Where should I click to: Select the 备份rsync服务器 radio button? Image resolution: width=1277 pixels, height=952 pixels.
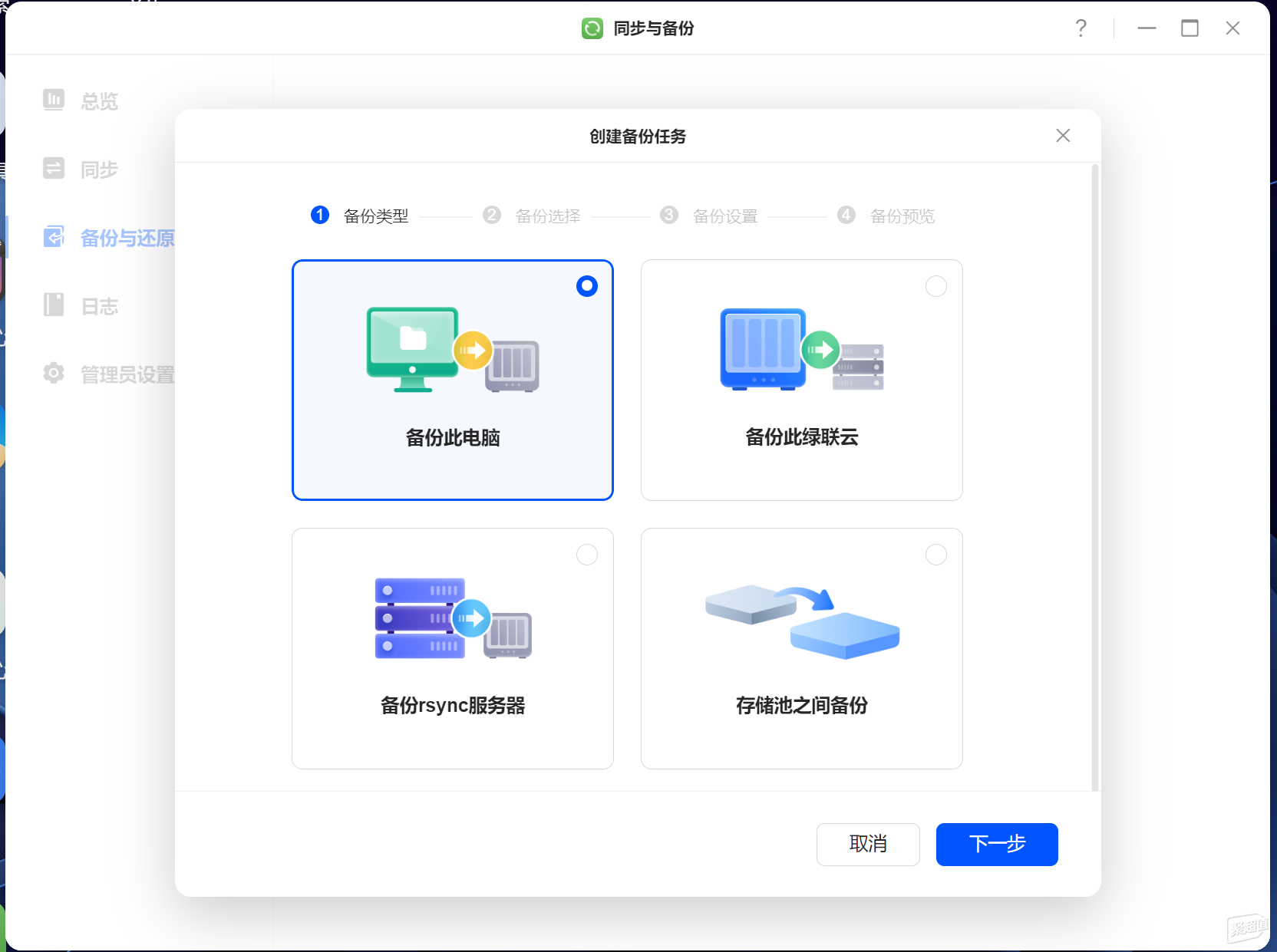click(x=587, y=555)
